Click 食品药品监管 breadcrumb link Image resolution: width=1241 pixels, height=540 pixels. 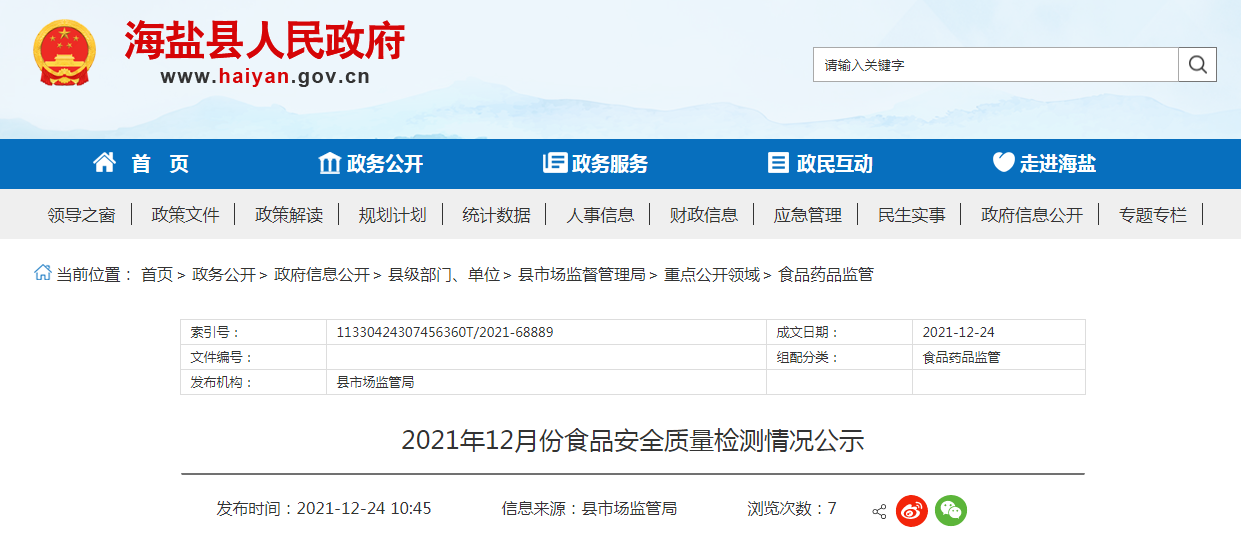coord(825,274)
